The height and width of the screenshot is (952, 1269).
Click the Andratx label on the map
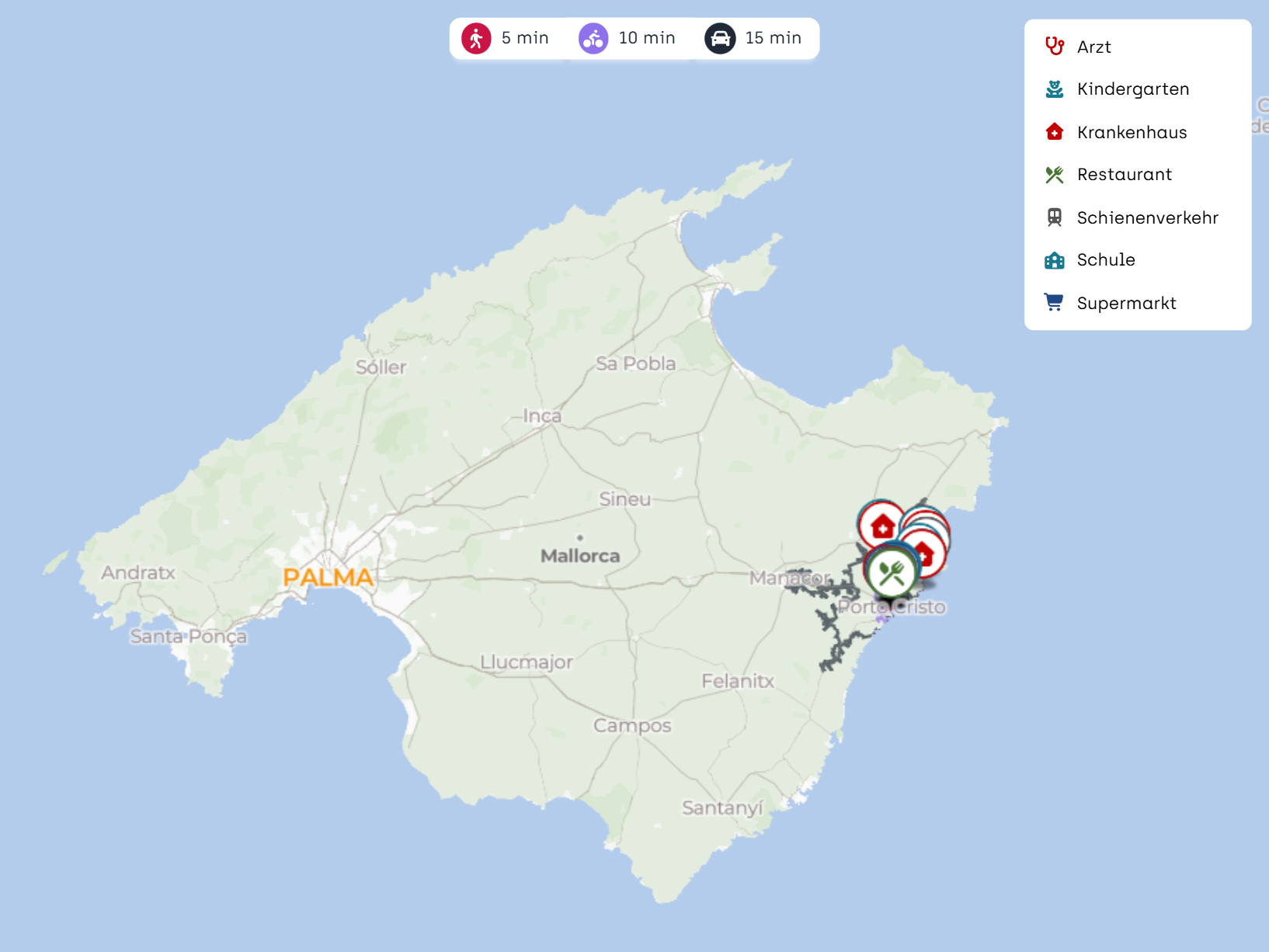pos(138,573)
